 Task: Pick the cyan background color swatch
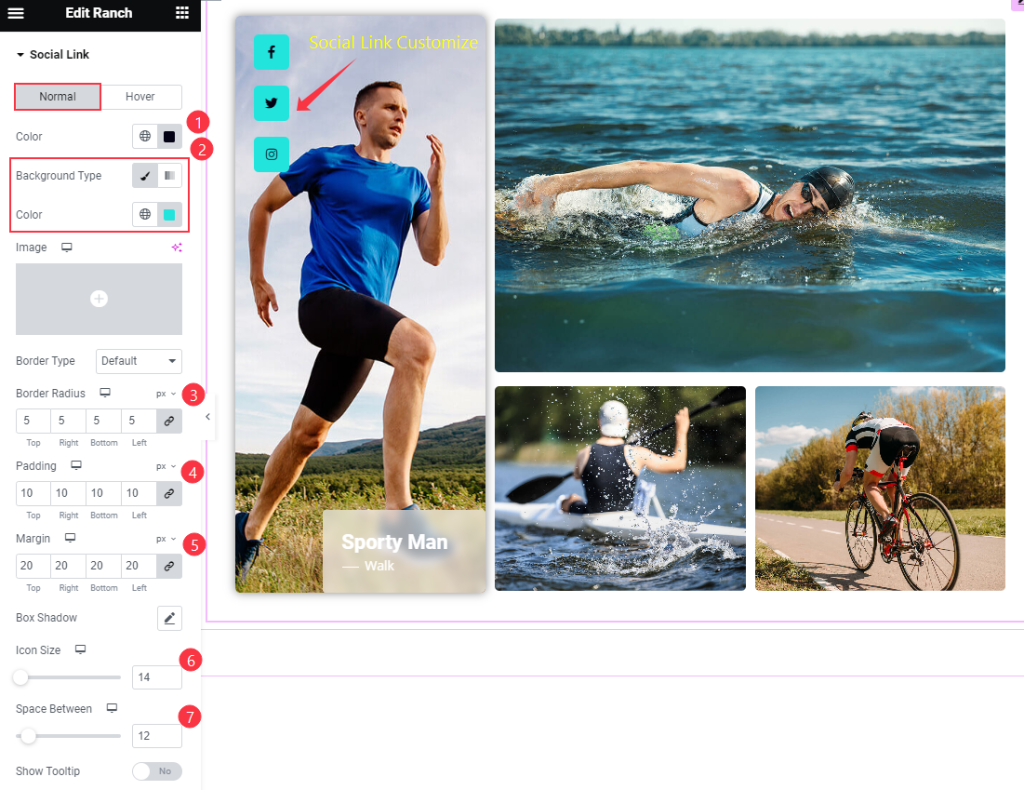point(169,214)
